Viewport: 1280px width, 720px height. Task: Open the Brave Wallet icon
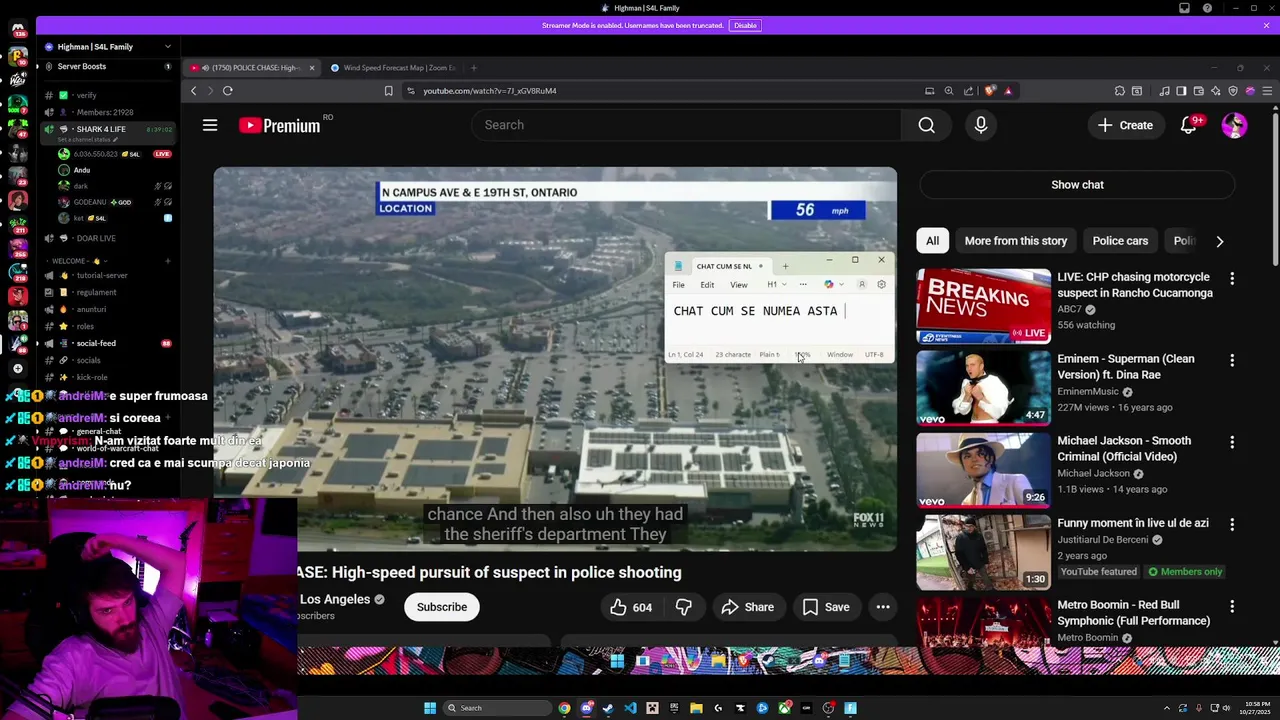[1198, 91]
